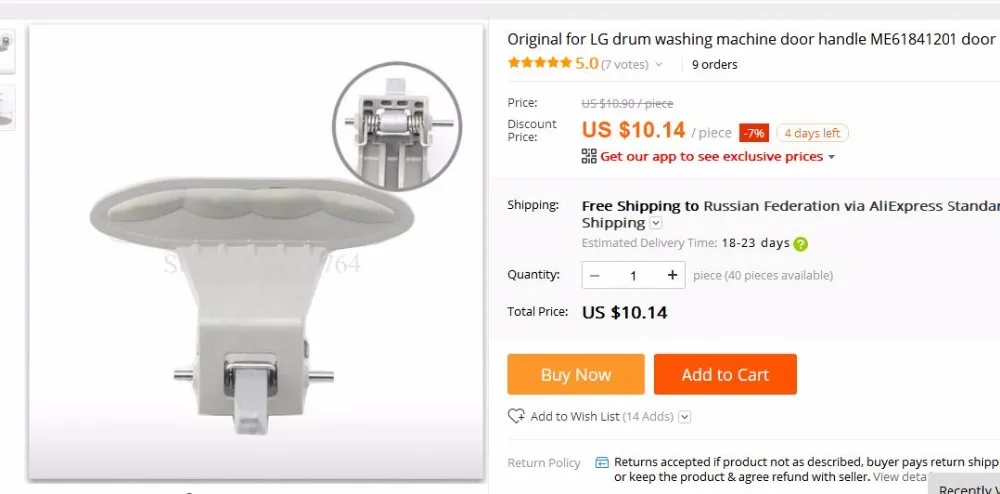Image resolution: width=1000 pixels, height=494 pixels.
Task: Open the 9 orders link
Action: point(714,64)
